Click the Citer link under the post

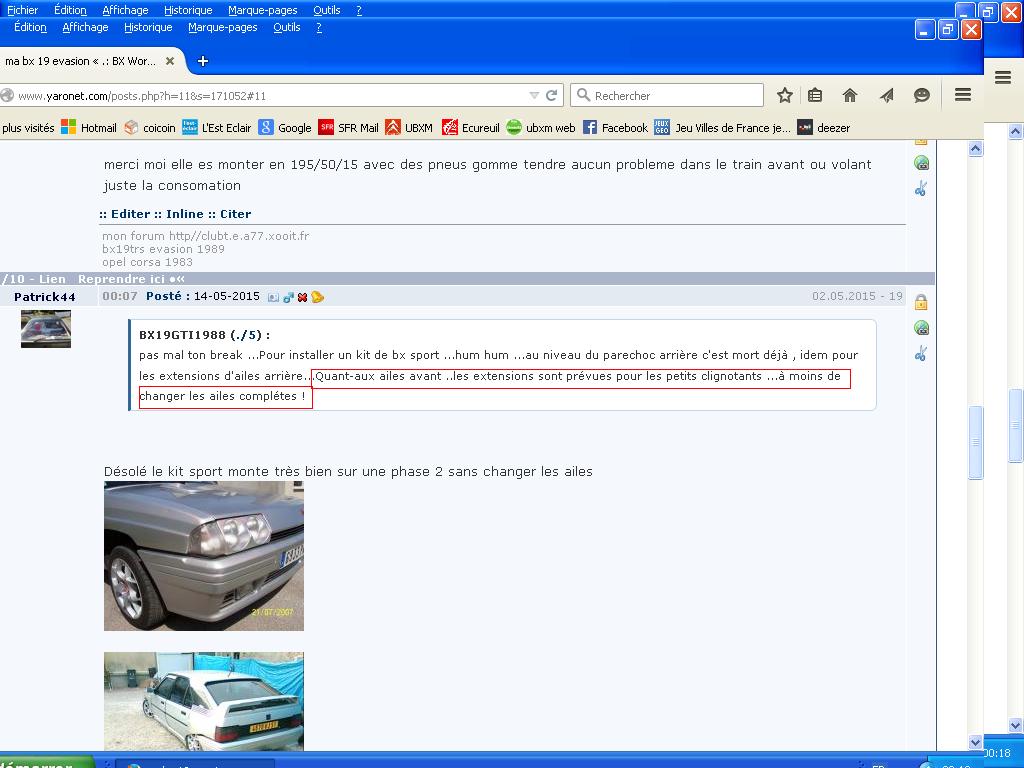pyautogui.click(x=236, y=214)
